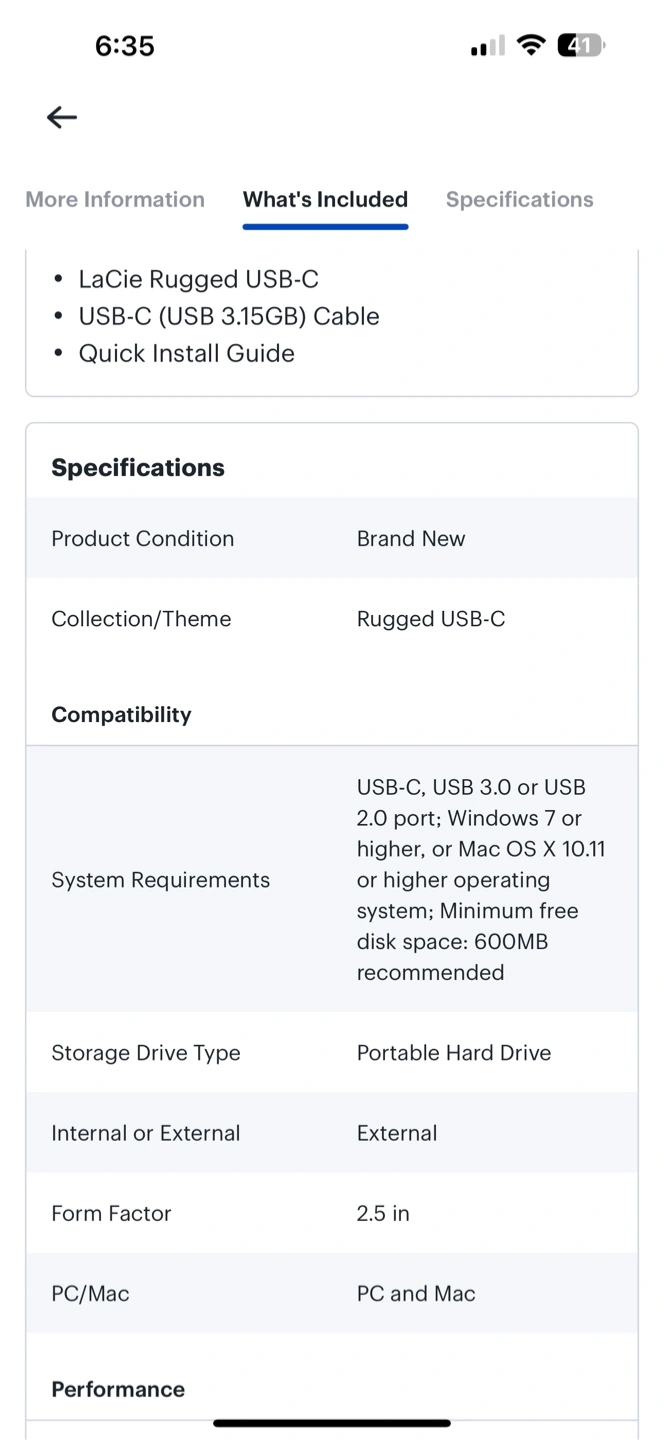Screen dimensions: 664x1440
Task: Tap the System Requirements description text
Action: click(x=481, y=880)
